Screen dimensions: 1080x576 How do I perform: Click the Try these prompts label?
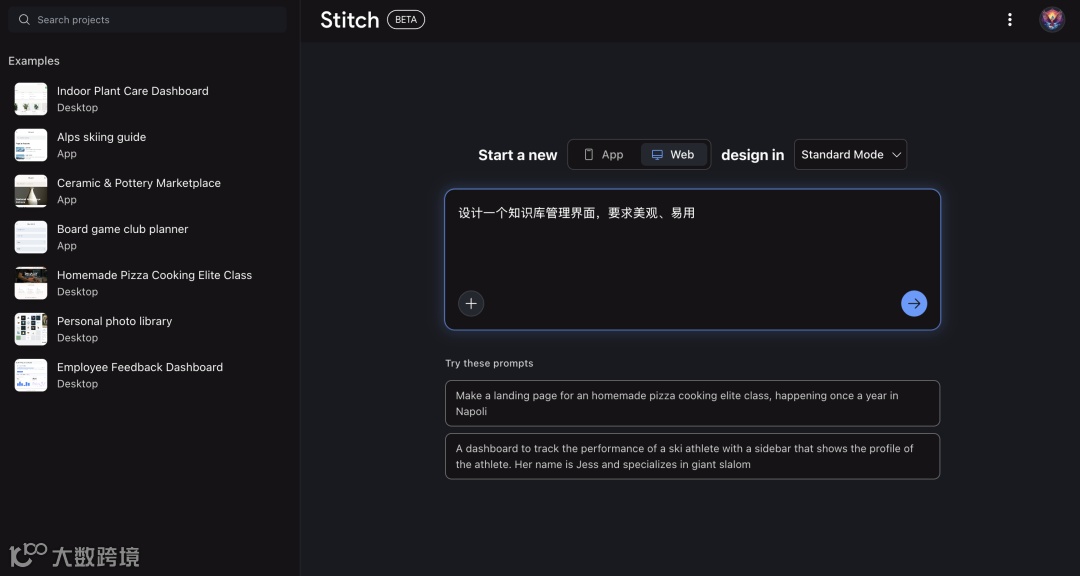pyautogui.click(x=489, y=363)
